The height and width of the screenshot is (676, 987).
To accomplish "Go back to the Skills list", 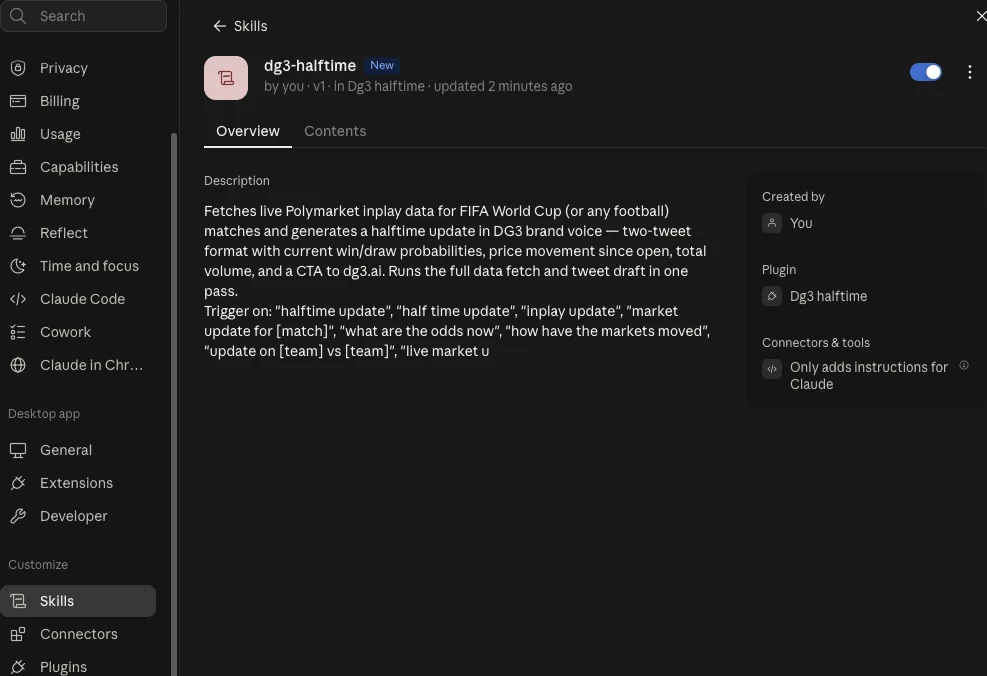I will pyautogui.click(x=240, y=26).
